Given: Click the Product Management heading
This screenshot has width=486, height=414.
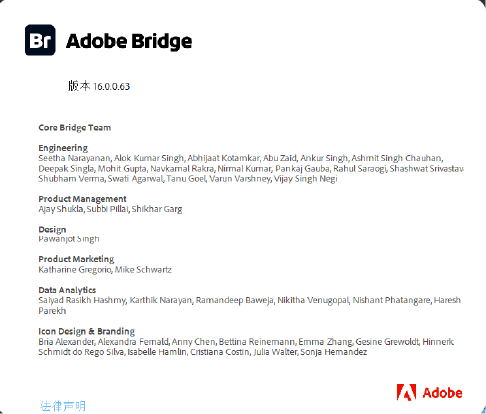Looking at the screenshot, I should pos(82,199).
